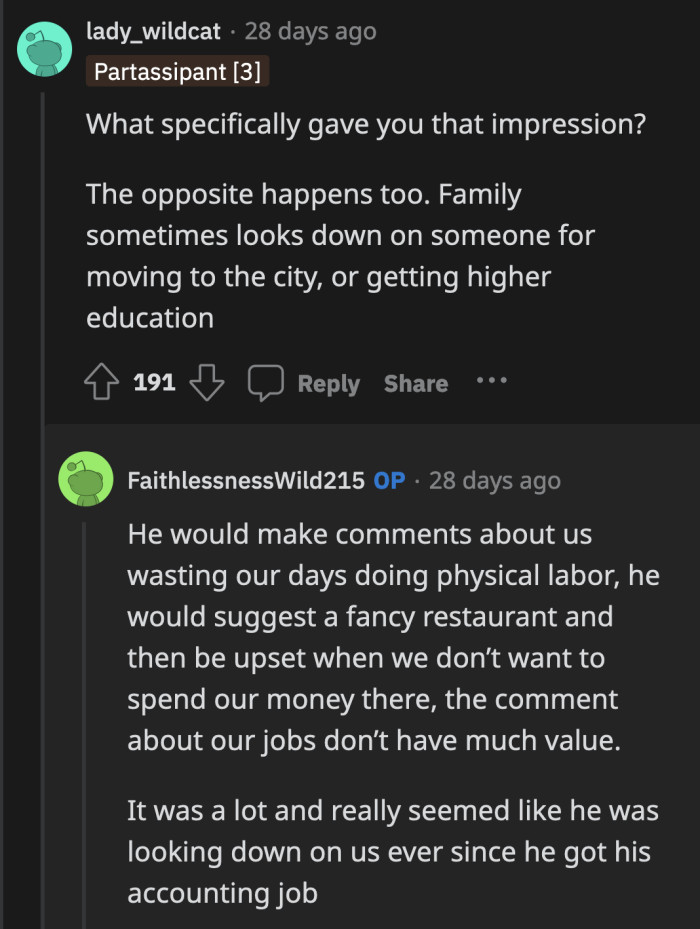Click the 28 days ago timestamp on top comment
This screenshot has width=700, height=929.
pos(310,31)
